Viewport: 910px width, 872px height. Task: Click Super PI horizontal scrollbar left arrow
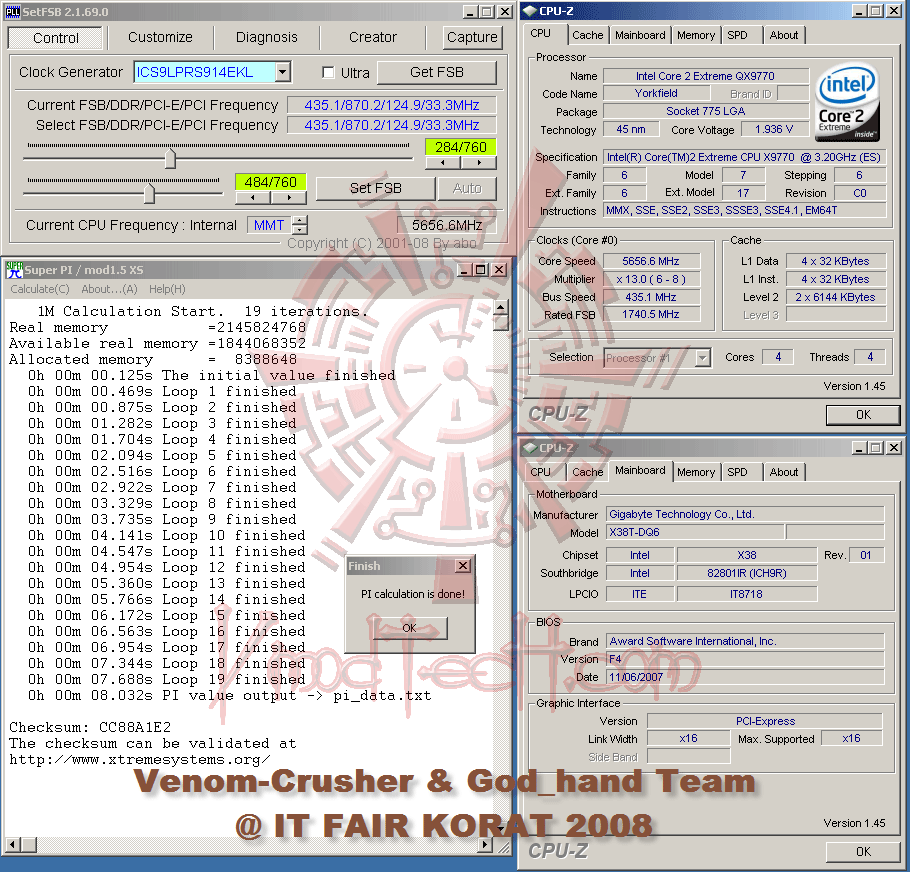(13, 845)
